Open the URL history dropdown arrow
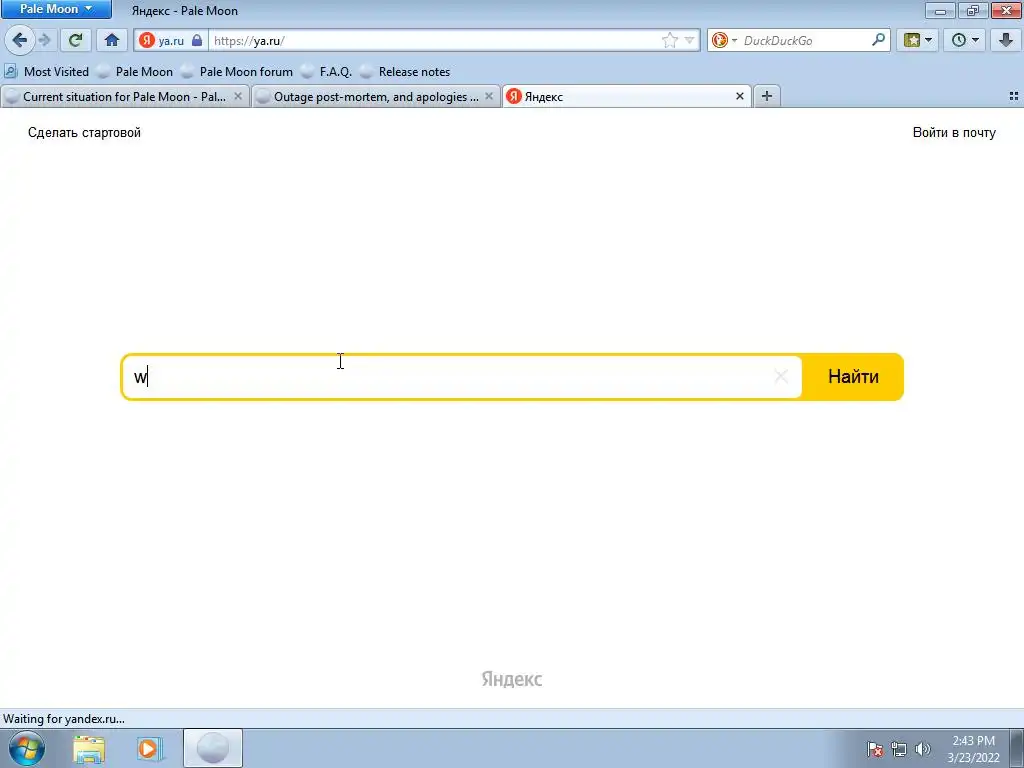Screen dimensions: 1024x768 pos(689,40)
